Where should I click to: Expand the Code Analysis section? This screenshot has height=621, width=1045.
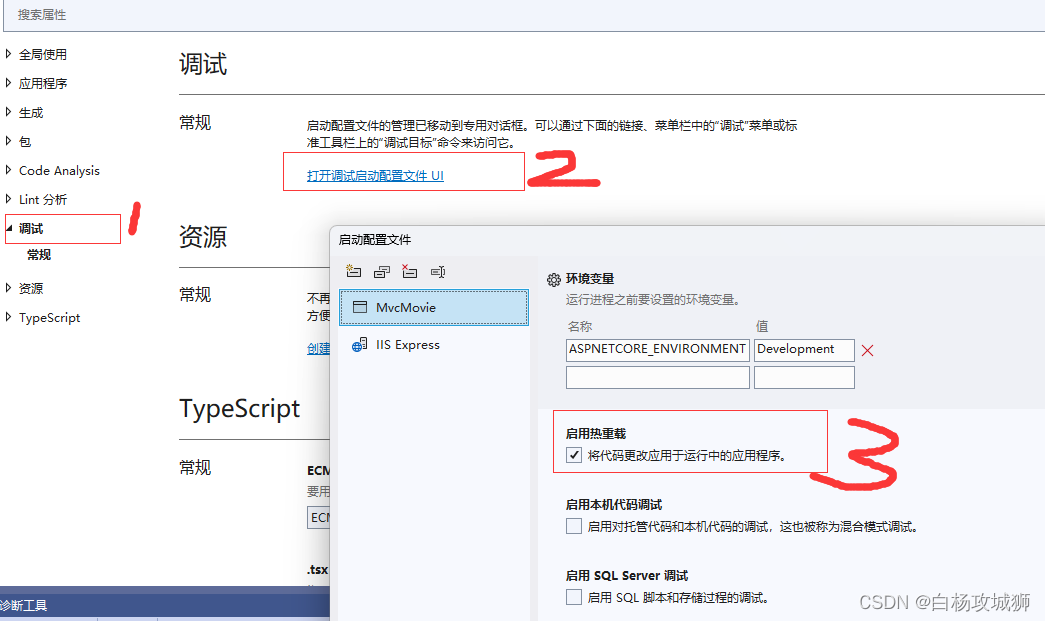(58, 170)
